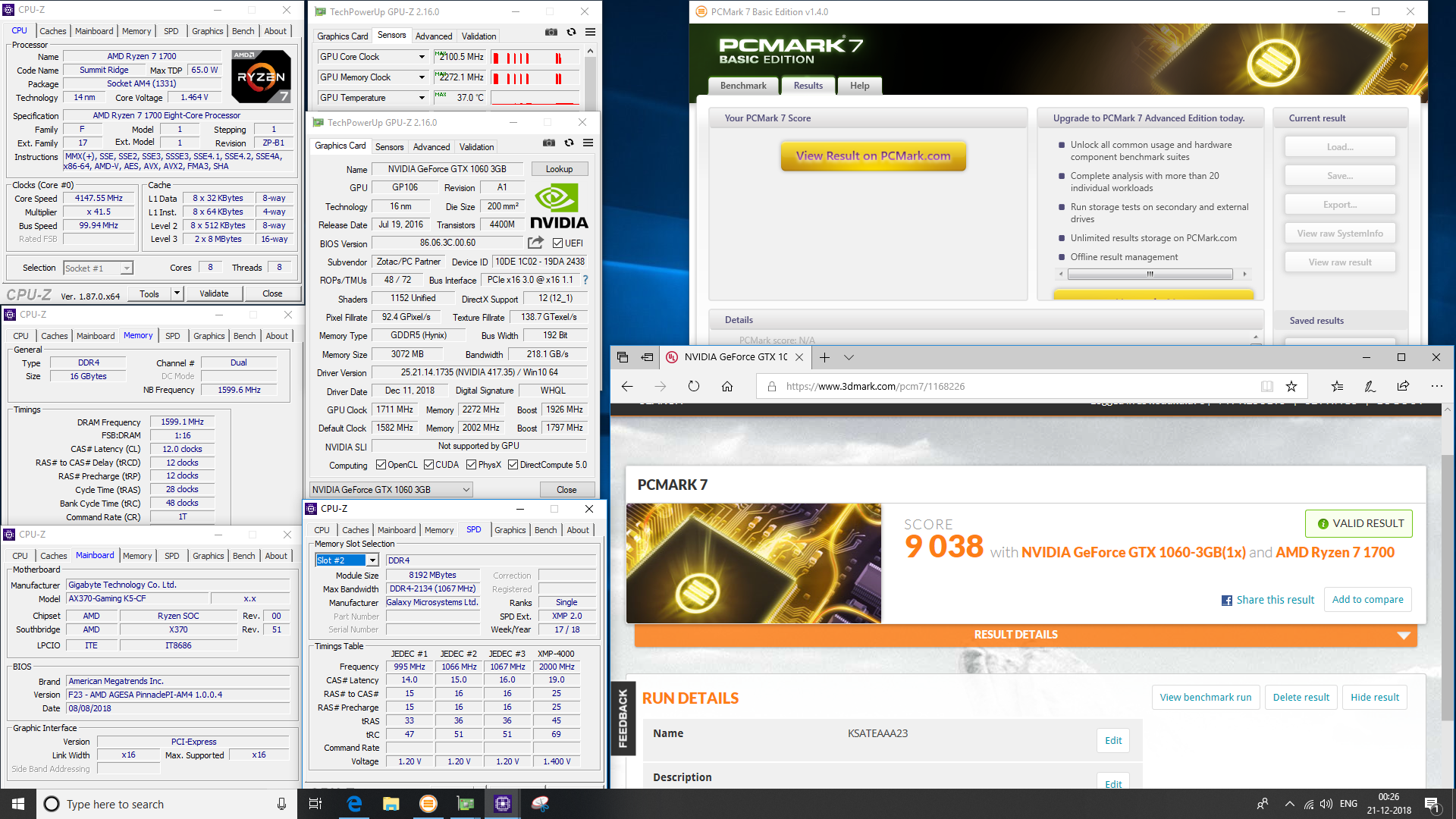Open hamburger menu in GPU-Z Graphics Card window
Screen dimensions: 1456x819
[588, 143]
